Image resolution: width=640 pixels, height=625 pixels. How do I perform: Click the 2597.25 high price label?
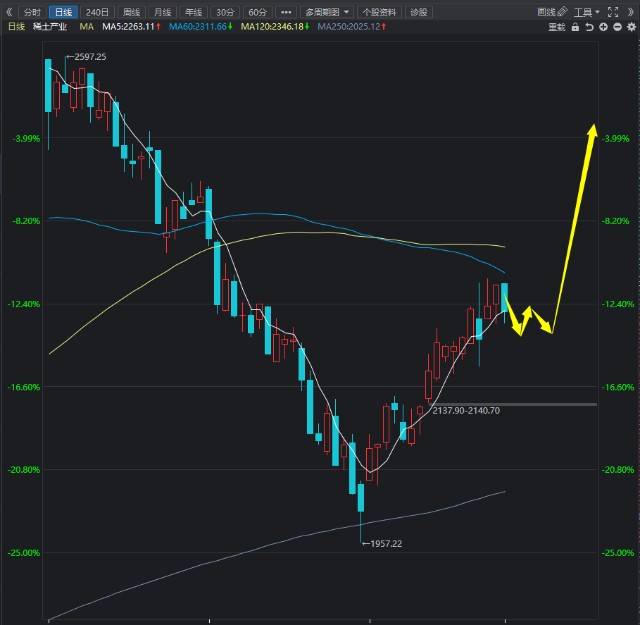tap(90, 57)
